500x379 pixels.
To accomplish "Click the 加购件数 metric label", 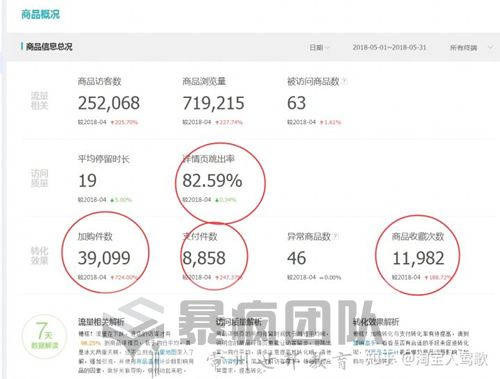I will point(95,237).
